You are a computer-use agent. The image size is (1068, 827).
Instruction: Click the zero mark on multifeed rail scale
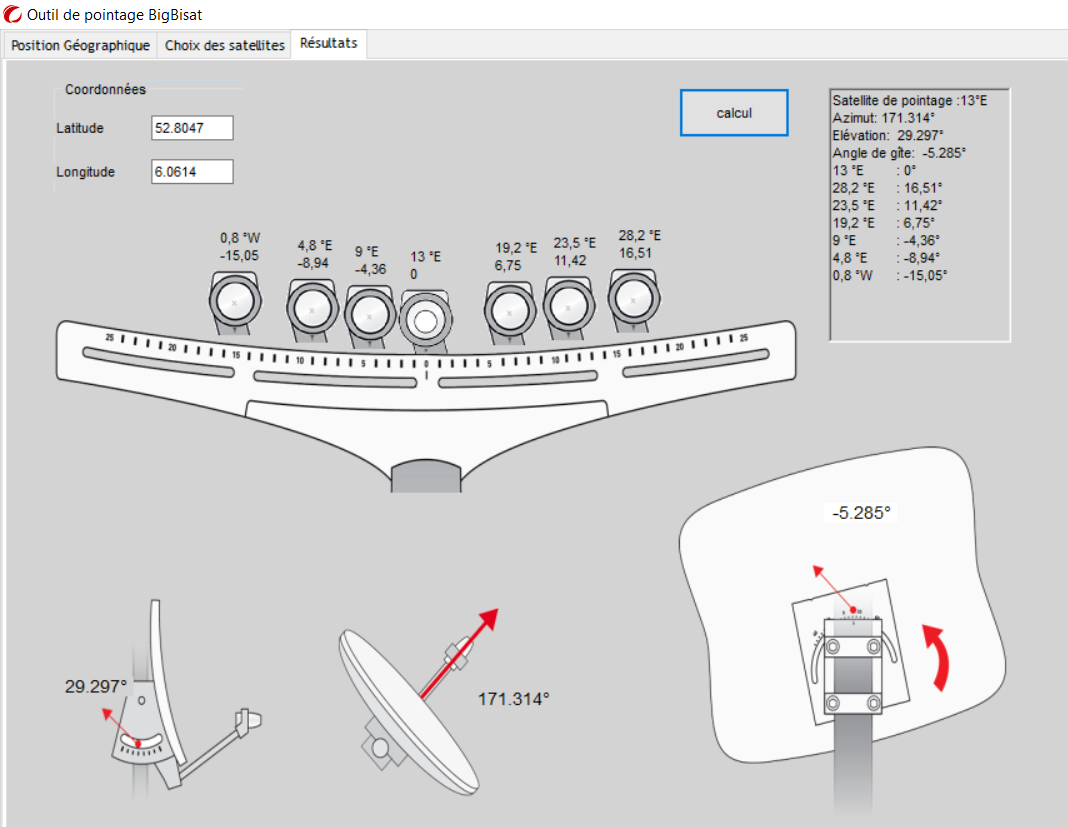(x=427, y=365)
